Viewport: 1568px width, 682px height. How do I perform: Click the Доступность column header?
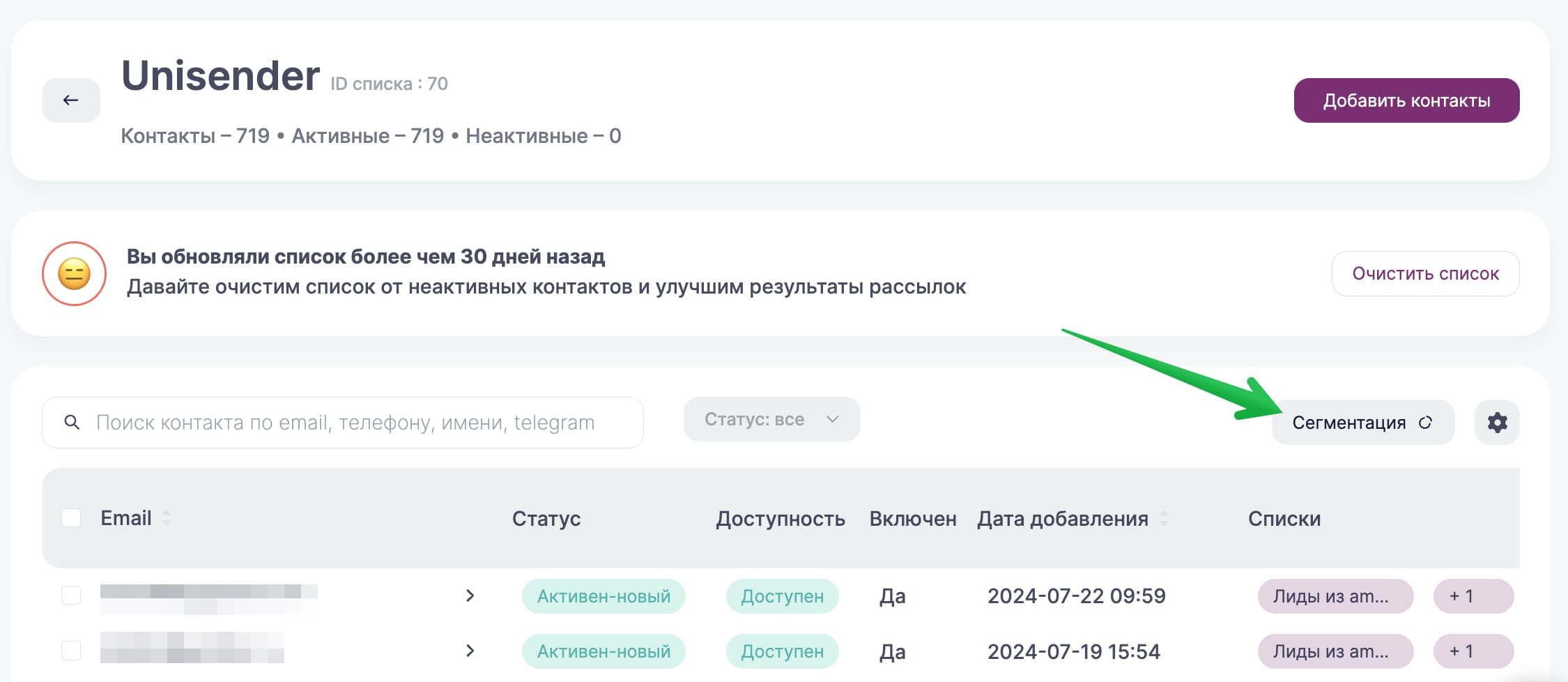point(781,519)
